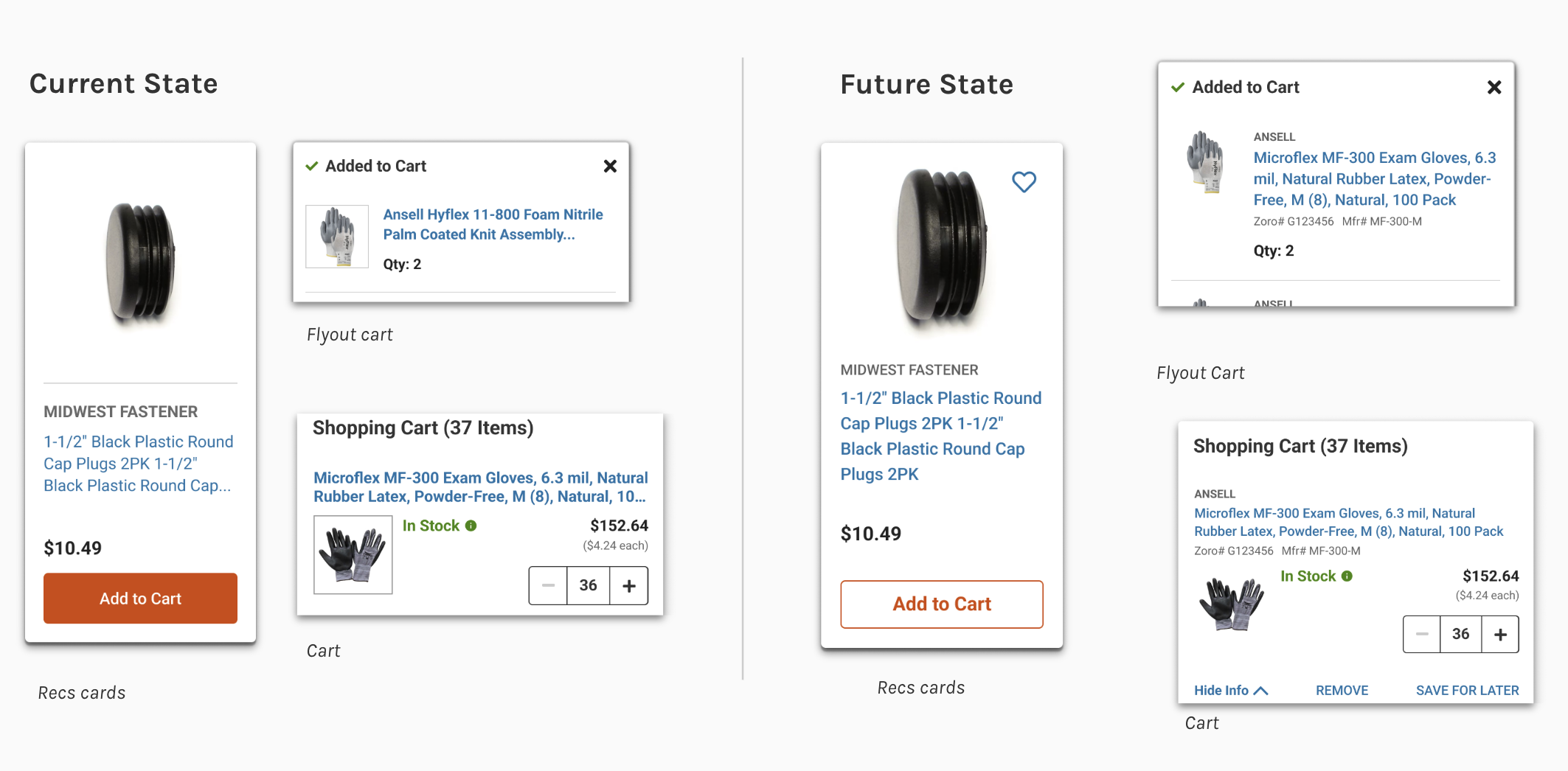Decrease quantity in future state cart
This screenshot has height=771, width=1568.
point(1422,635)
